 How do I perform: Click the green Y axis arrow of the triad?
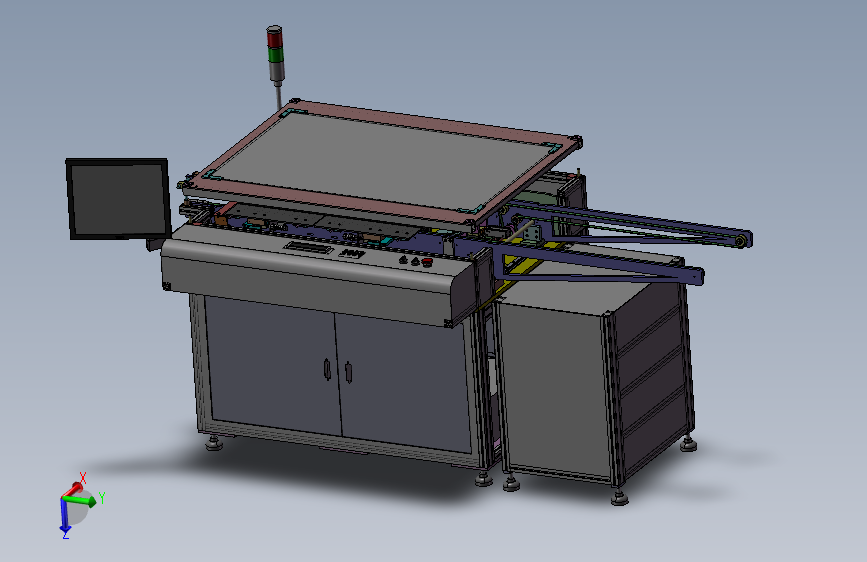(82, 501)
